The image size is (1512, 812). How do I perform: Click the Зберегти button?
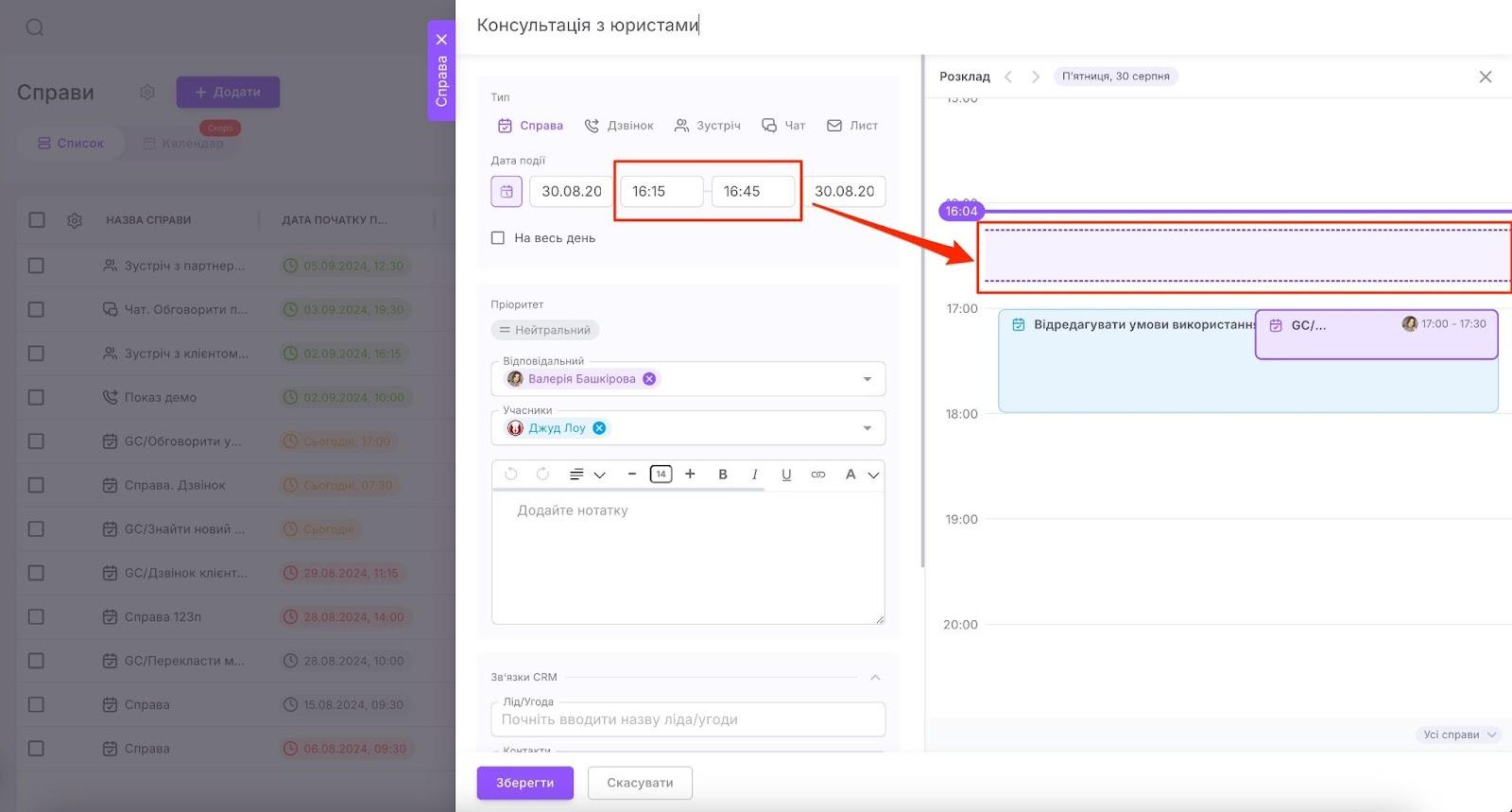click(x=525, y=783)
